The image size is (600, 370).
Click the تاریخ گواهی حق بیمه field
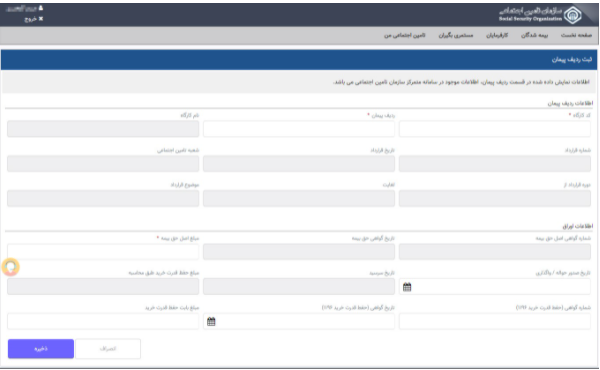(x=299, y=252)
